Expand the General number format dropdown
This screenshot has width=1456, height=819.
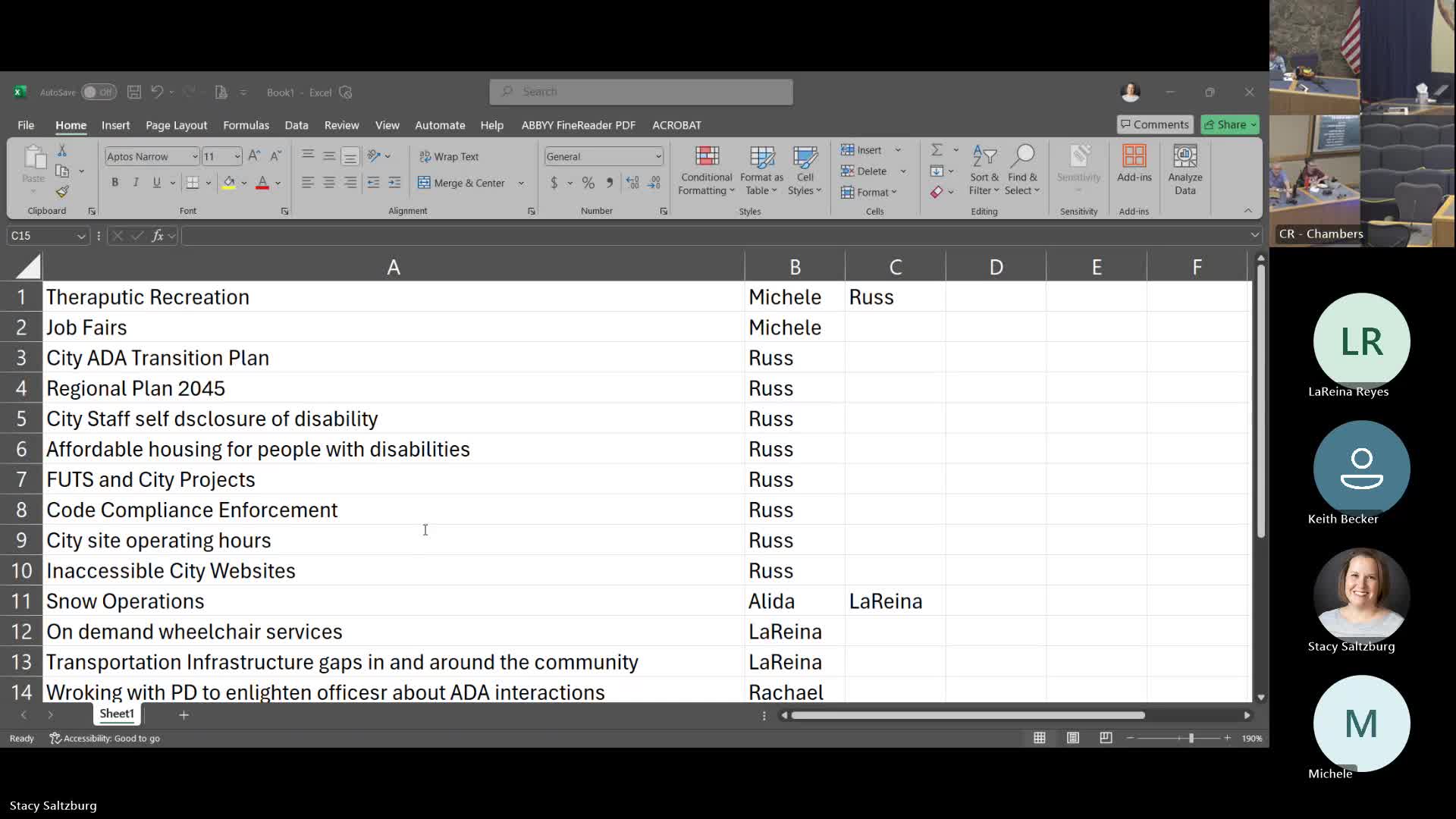pyautogui.click(x=657, y=156)
